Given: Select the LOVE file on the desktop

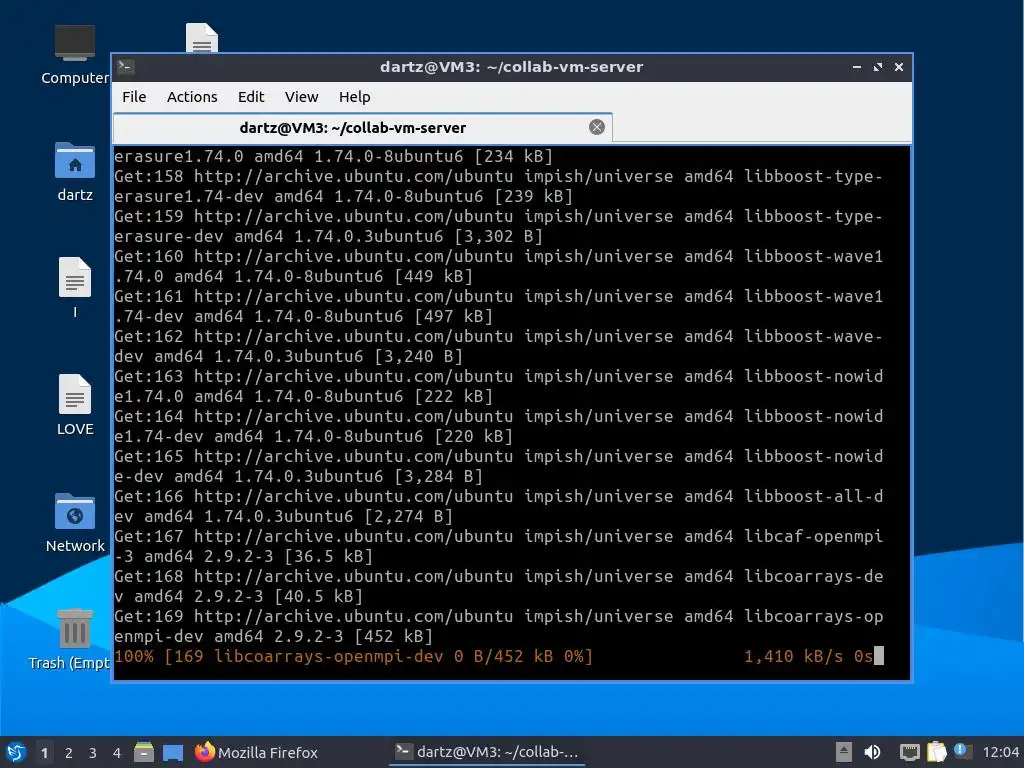Looking at the screenshot, I should tap(74, 405).
